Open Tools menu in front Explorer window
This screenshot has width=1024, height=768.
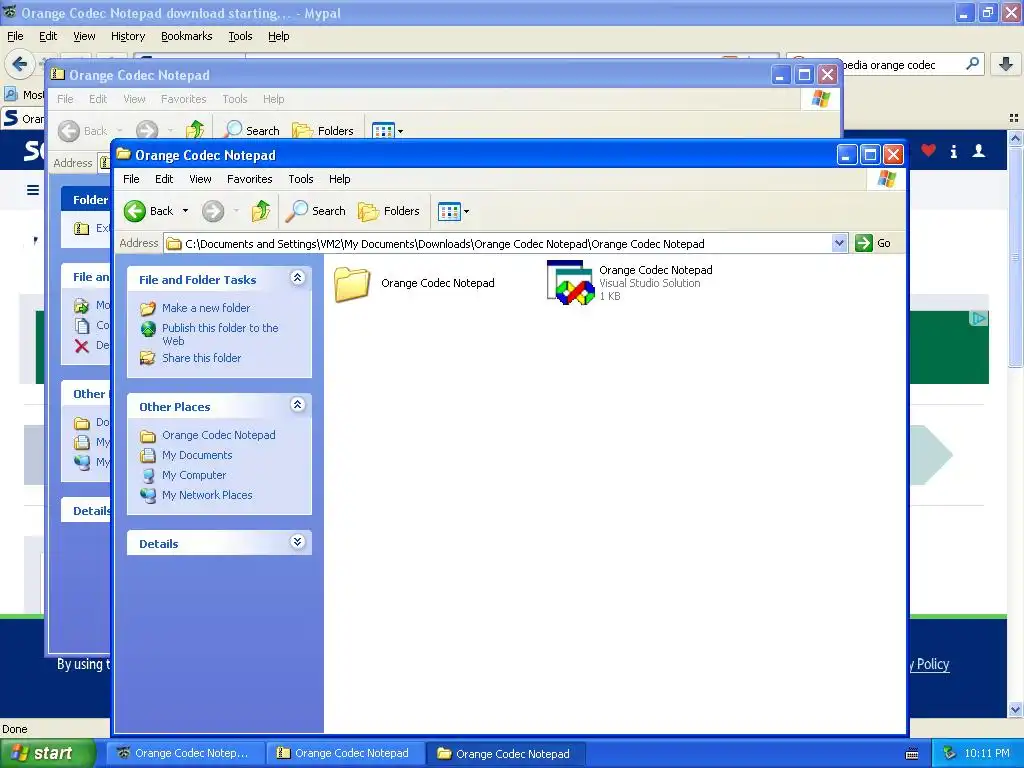300,179
